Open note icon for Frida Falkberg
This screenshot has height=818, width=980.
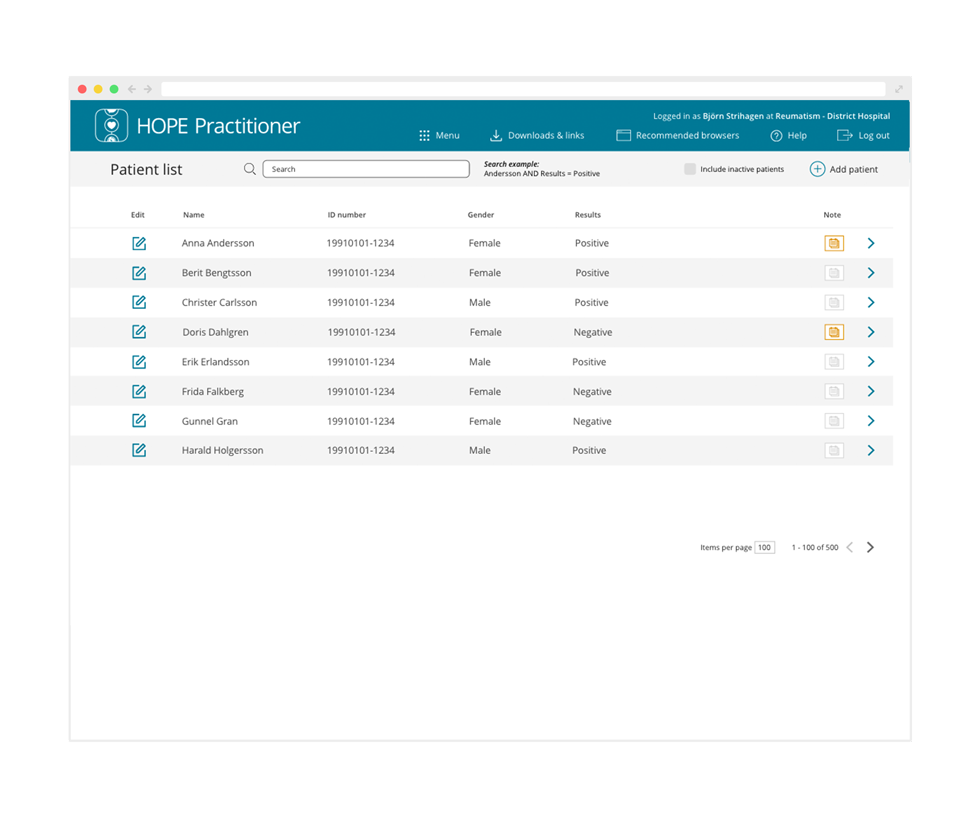[x=834, y=391]
